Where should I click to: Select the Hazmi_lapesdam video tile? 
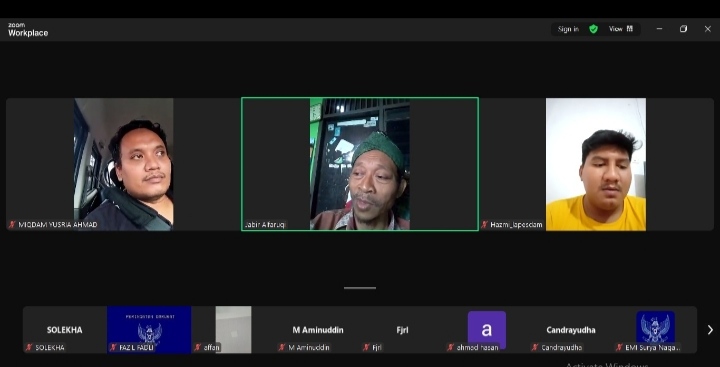(x=596, y=164)
